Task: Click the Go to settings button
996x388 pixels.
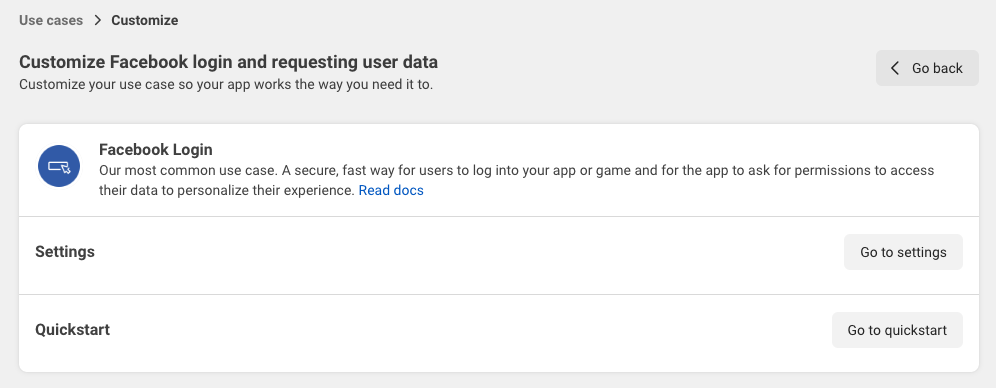Action: tap(903, 252)
